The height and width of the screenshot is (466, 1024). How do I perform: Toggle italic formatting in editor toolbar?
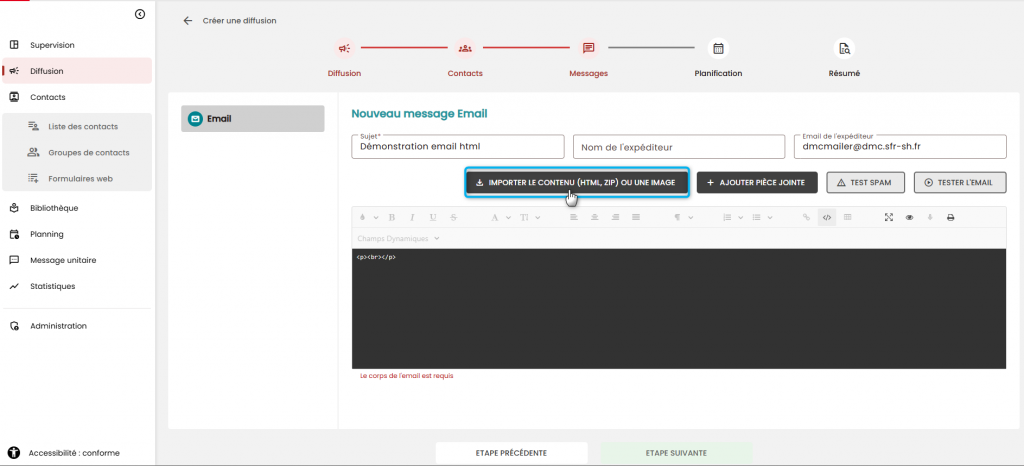tap(412, 217)
